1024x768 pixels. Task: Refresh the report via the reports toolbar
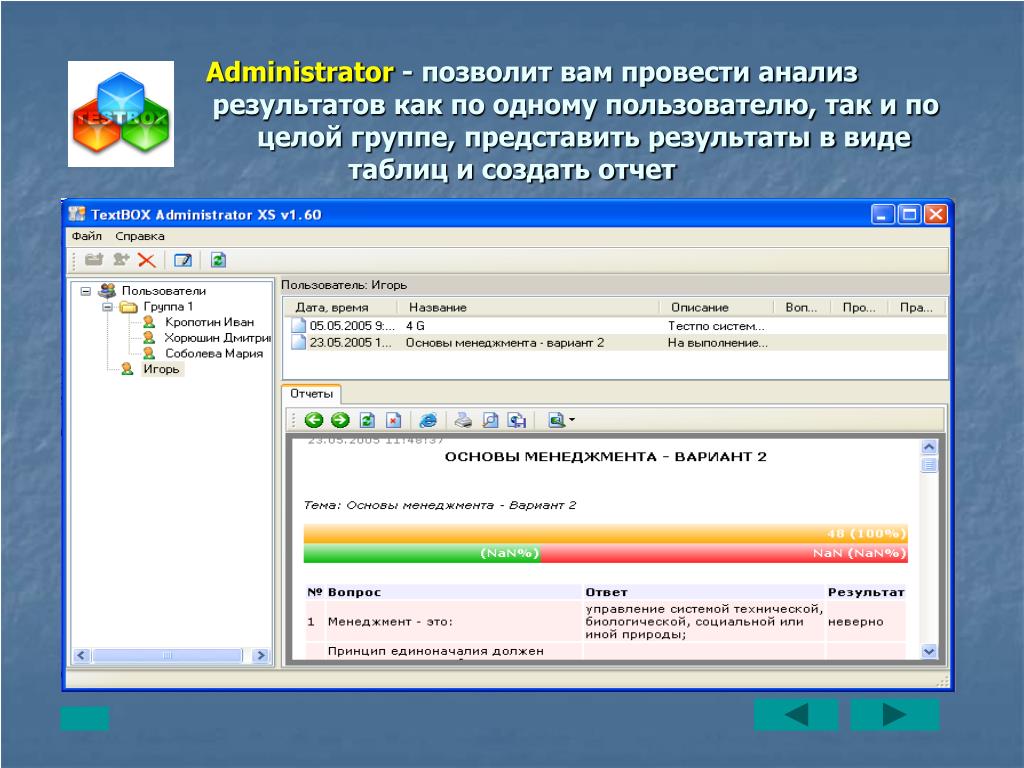click(367, 421)
